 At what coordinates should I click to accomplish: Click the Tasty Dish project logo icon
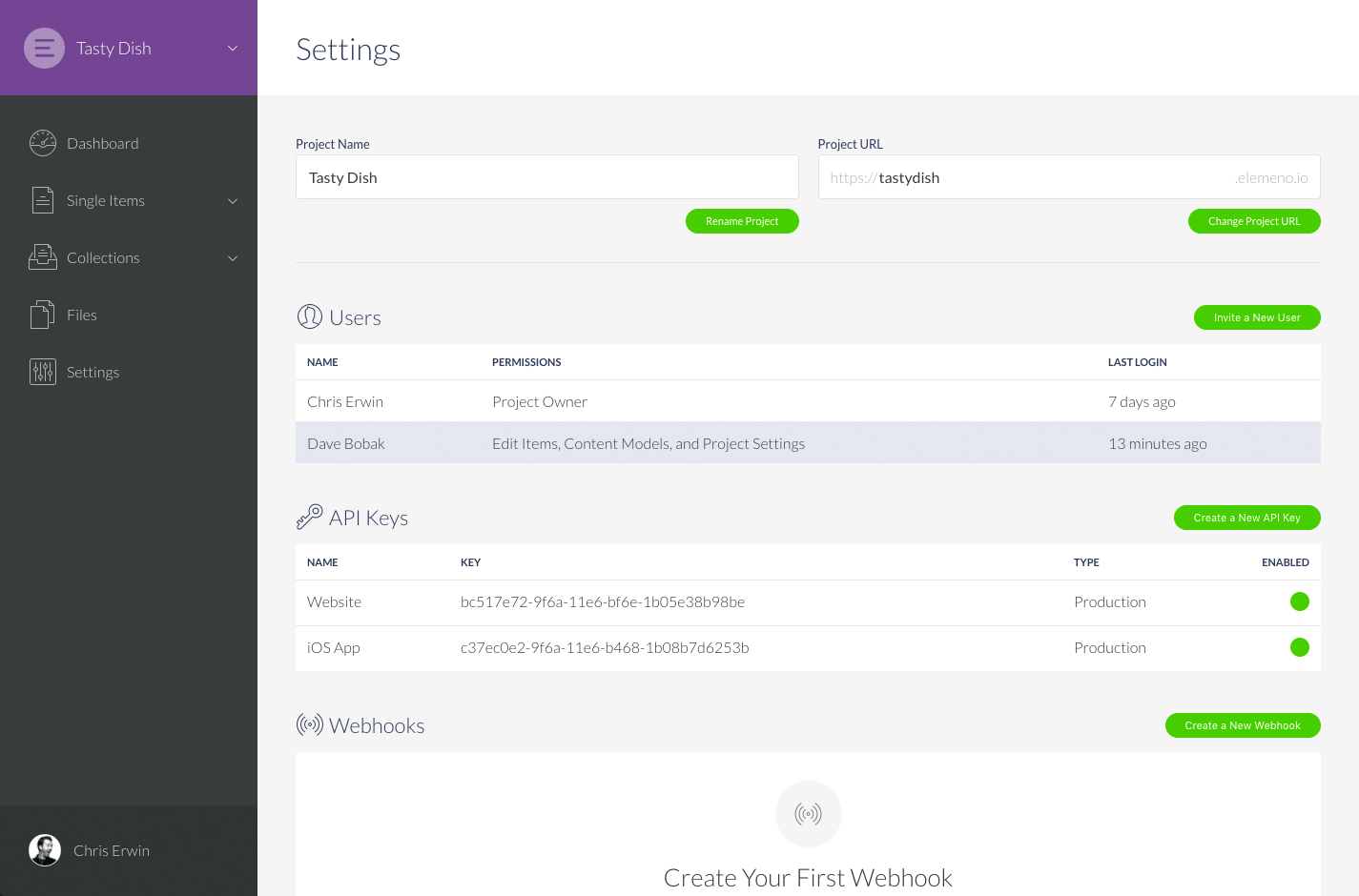(44, 48)
